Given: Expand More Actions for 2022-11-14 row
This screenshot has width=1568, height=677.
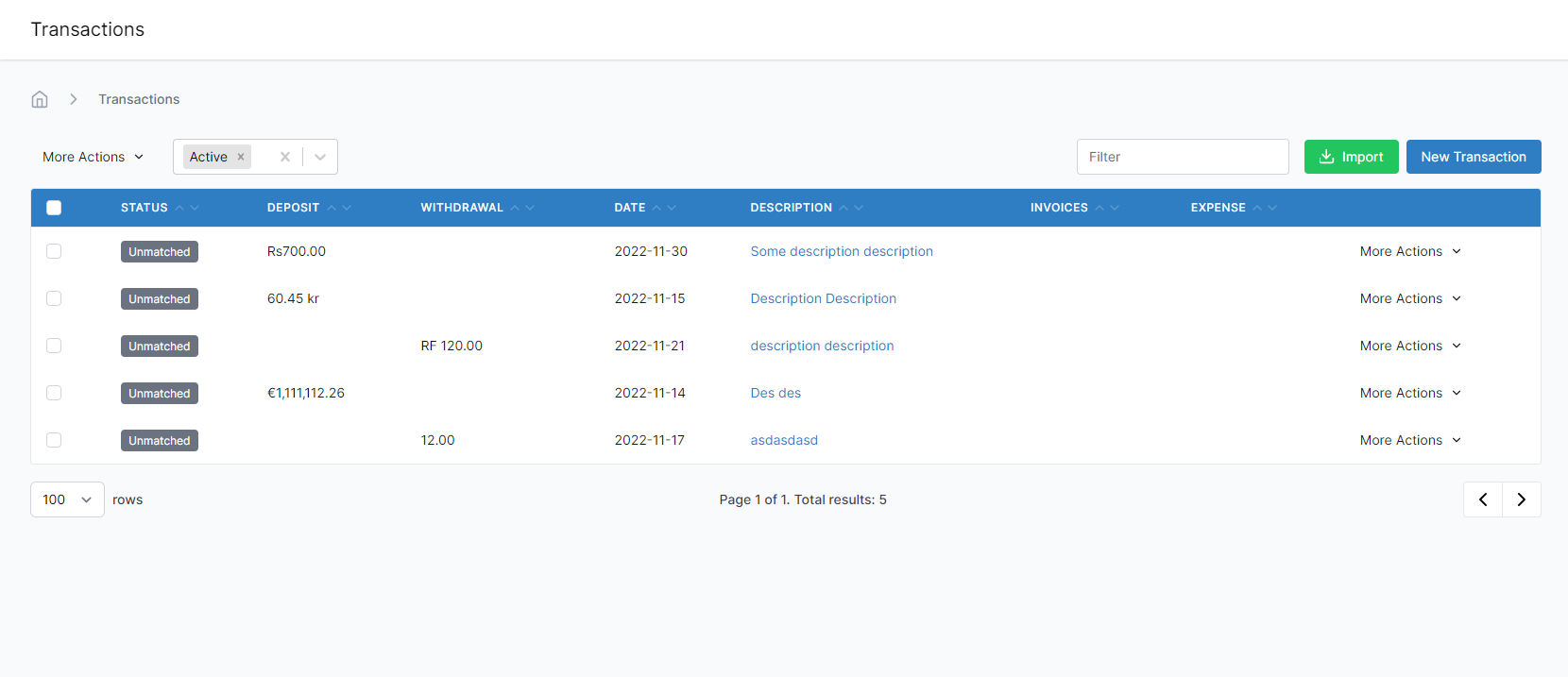Looking at the screenshot, I should 1410,393.
